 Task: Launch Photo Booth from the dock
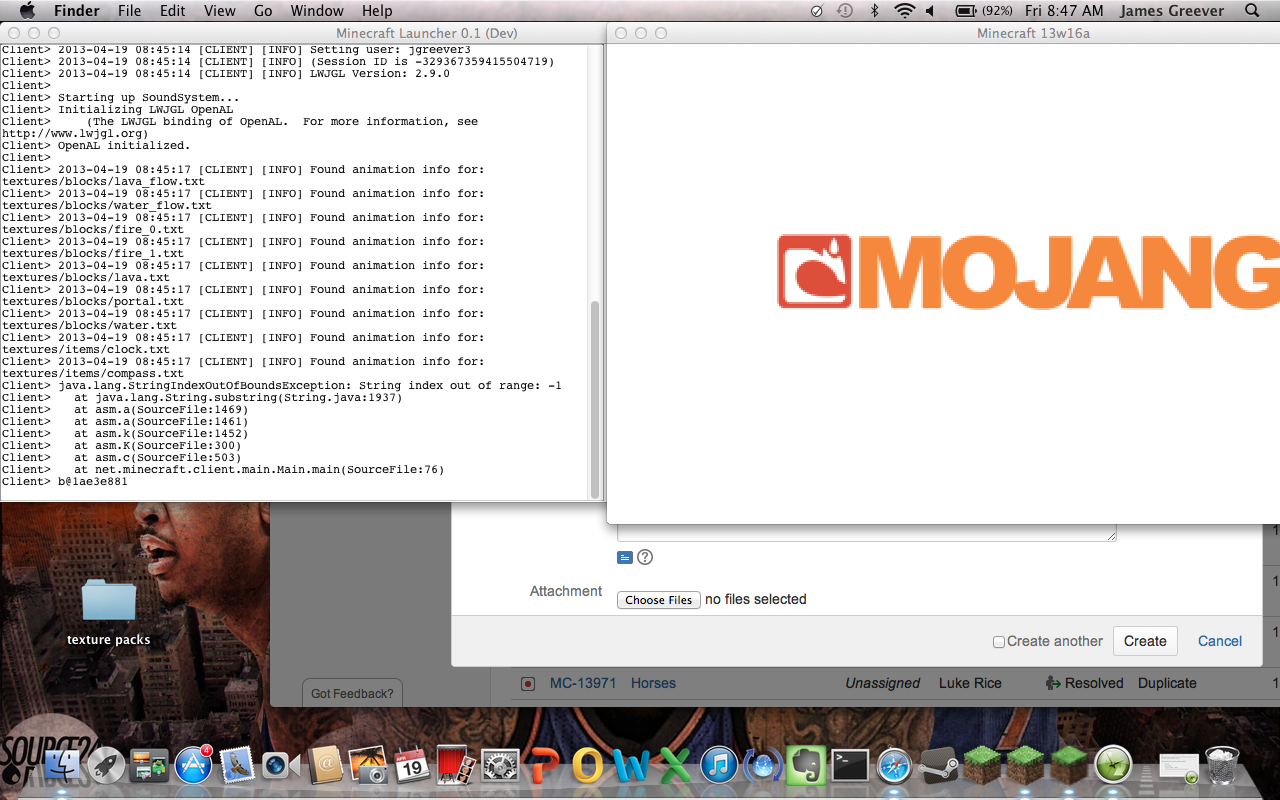coord(456,765)
